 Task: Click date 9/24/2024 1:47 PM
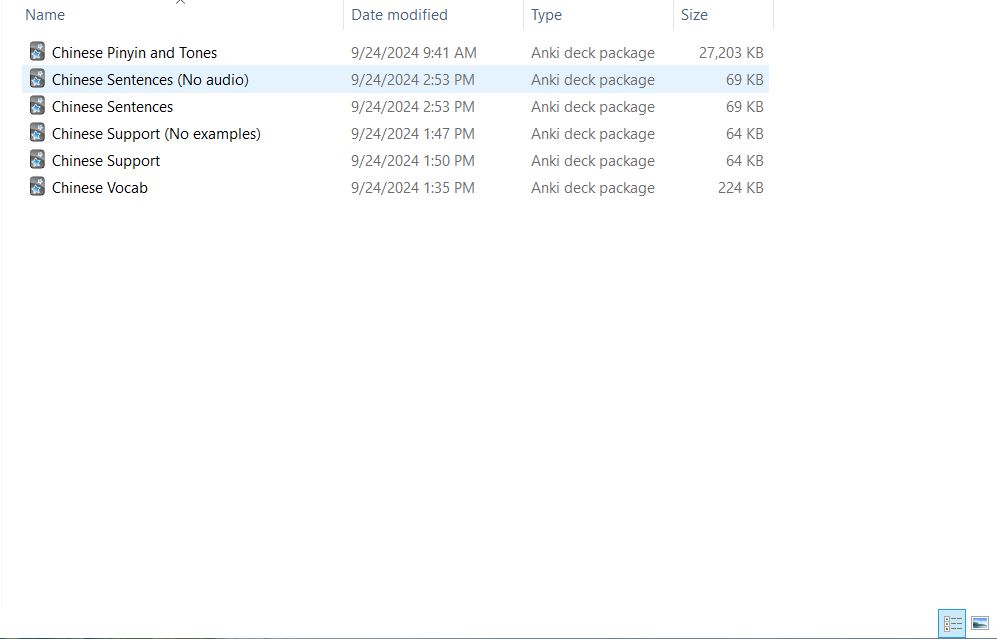pyautogui.click(x=413, y=134)
